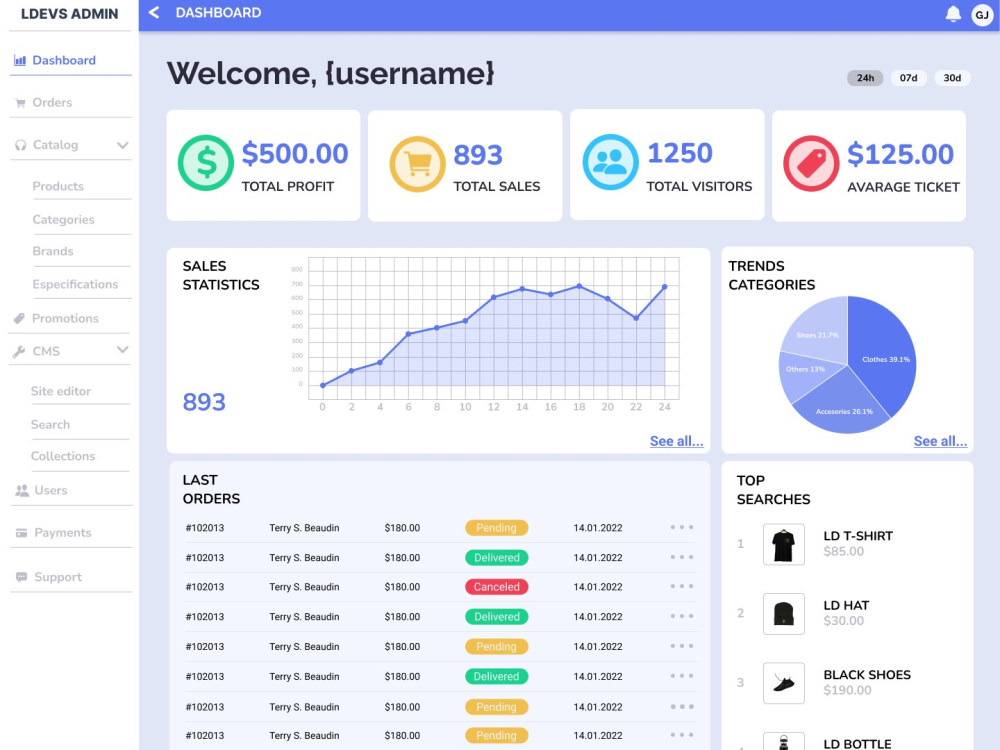The width and height of the screenshot is (1000, 750).
Task: Click the LDEVS ADMIN logo text
Action: coord(70,13)
